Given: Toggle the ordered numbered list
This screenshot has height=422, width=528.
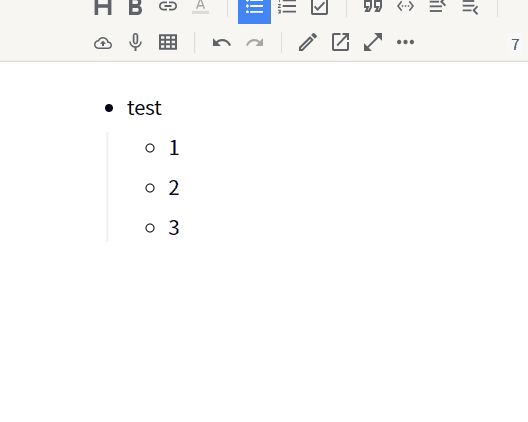Looking at the screenshot, I should pyautogui.click(x=287, y=7).
